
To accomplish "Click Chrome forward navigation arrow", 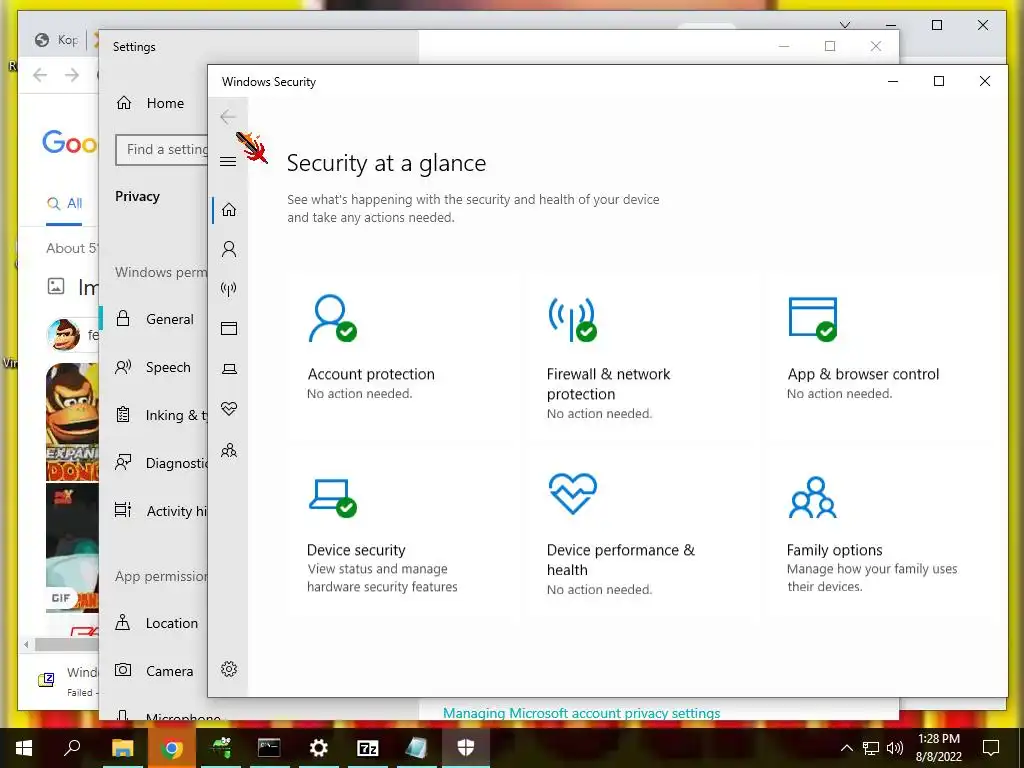I will pyautogui.click(x=72, y=75).
